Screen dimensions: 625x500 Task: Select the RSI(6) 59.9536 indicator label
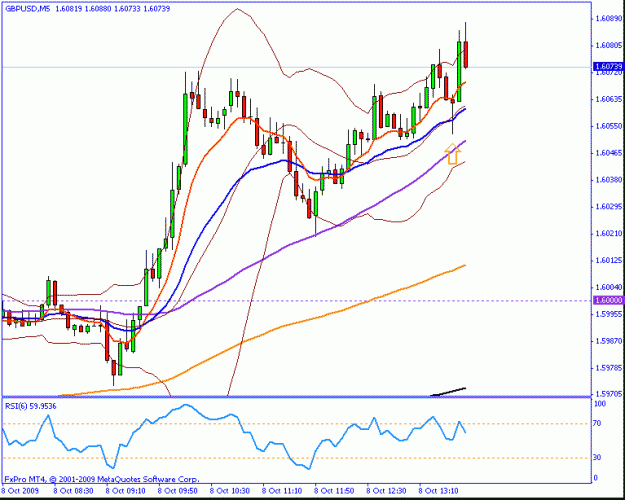pyautogui.click(x=31, y=406)
